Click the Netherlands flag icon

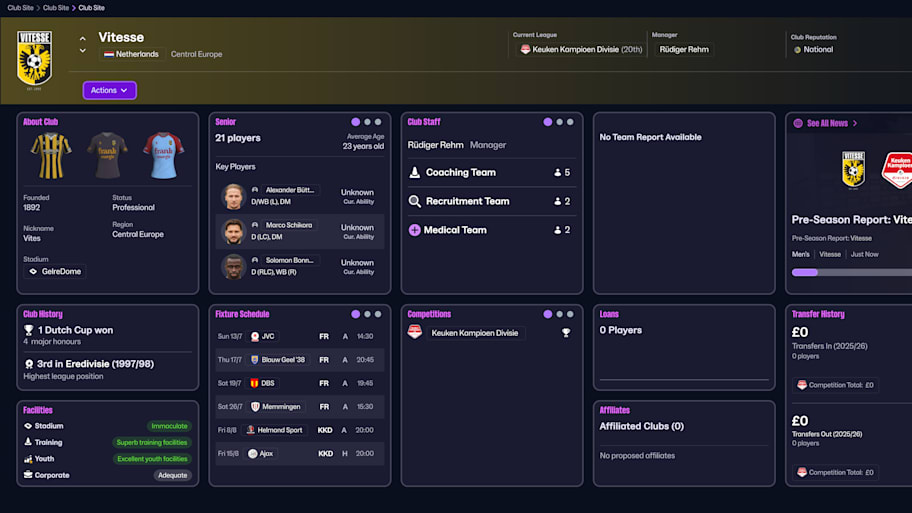tap(109, 54)
